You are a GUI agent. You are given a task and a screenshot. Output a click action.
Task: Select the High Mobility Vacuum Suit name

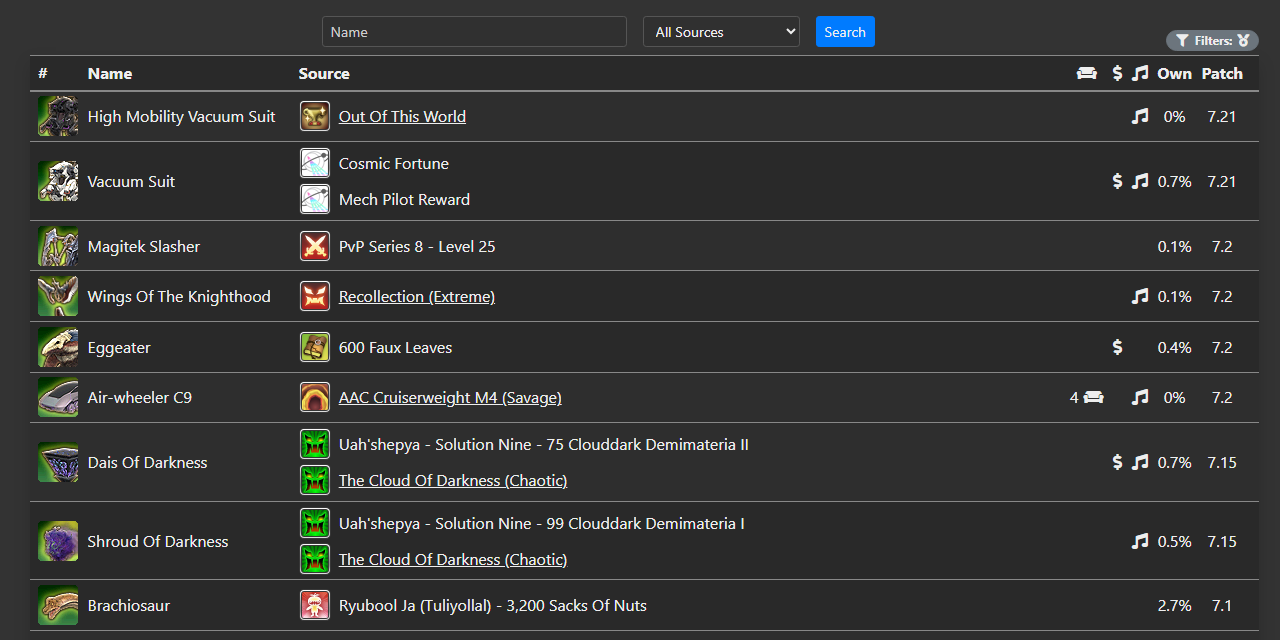click(182, 116)
